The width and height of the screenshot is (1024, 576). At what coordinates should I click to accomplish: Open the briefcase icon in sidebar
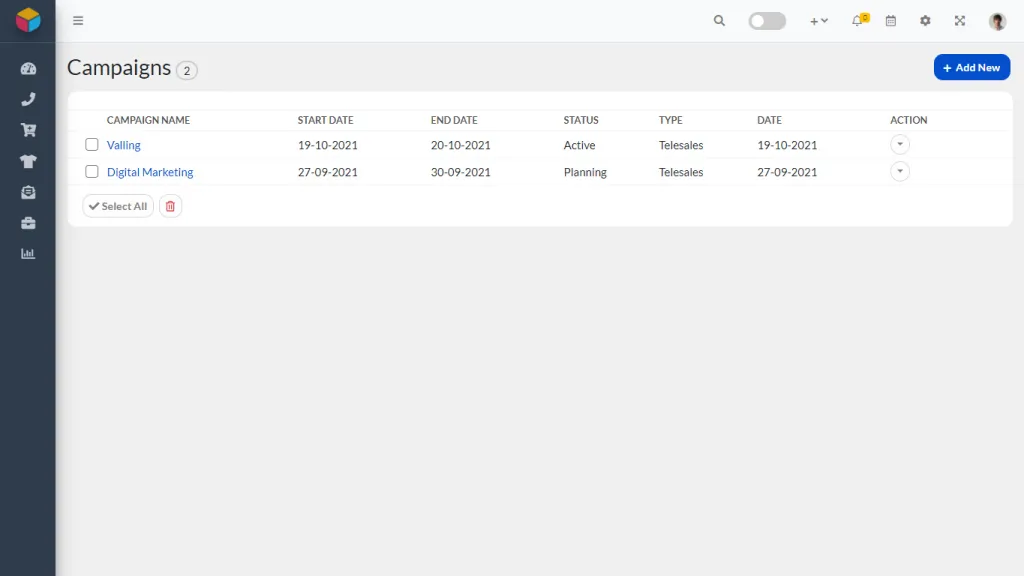click(28, 223)
